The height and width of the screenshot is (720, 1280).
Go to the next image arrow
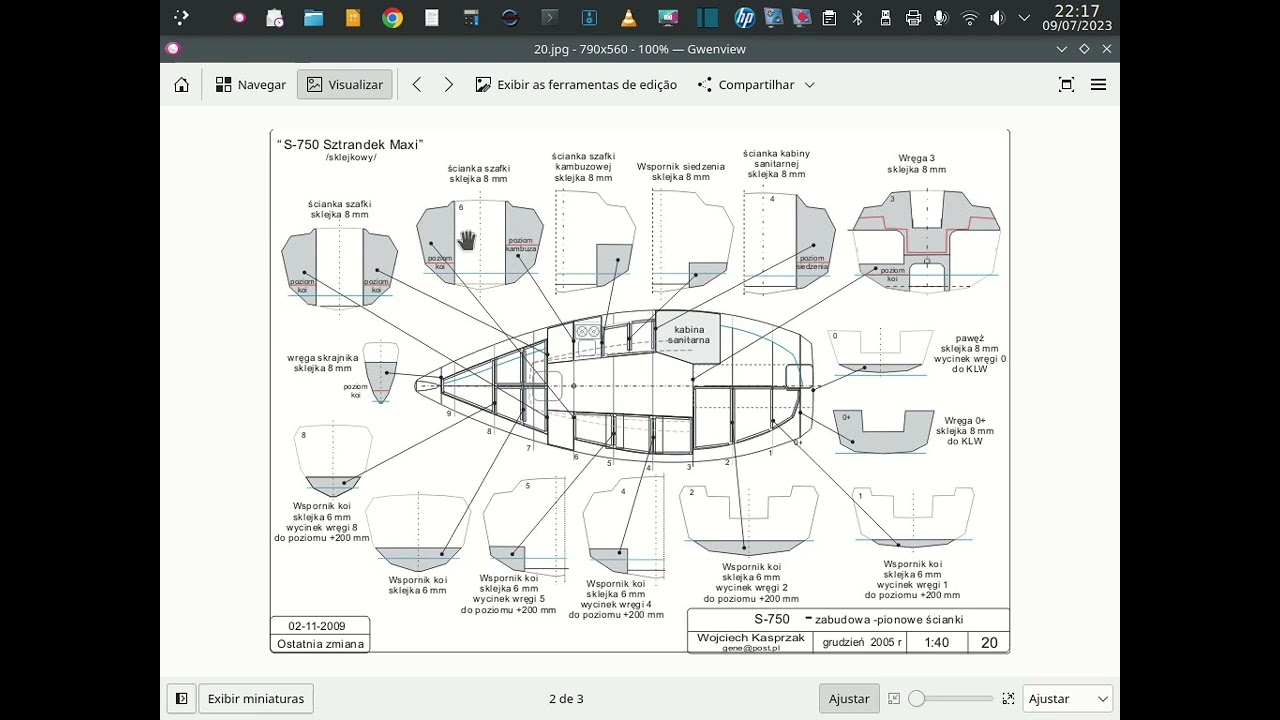click(x=449, y=85)
